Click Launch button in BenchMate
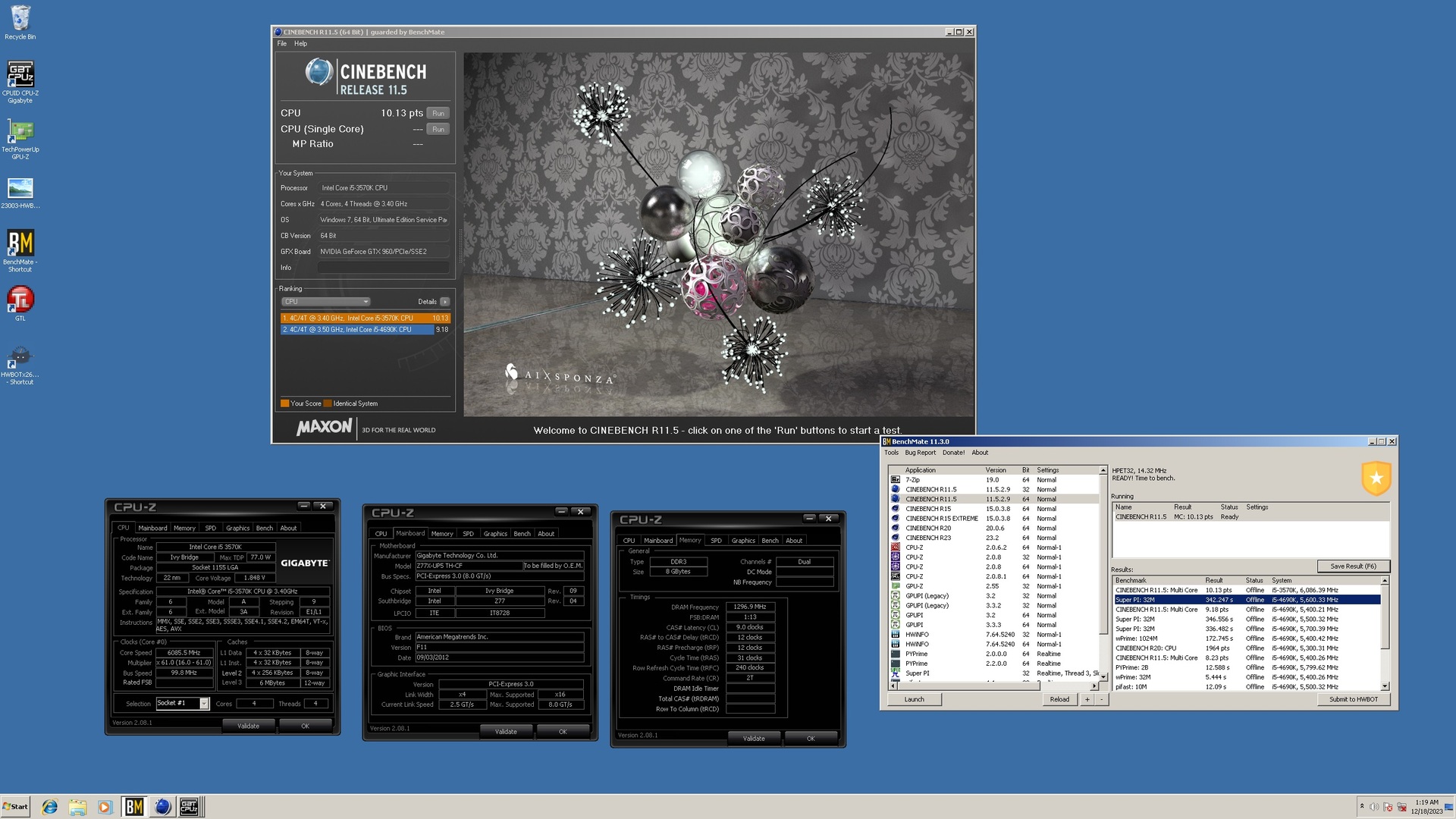Screen dimensions: 1456x819 click(915, 700)
